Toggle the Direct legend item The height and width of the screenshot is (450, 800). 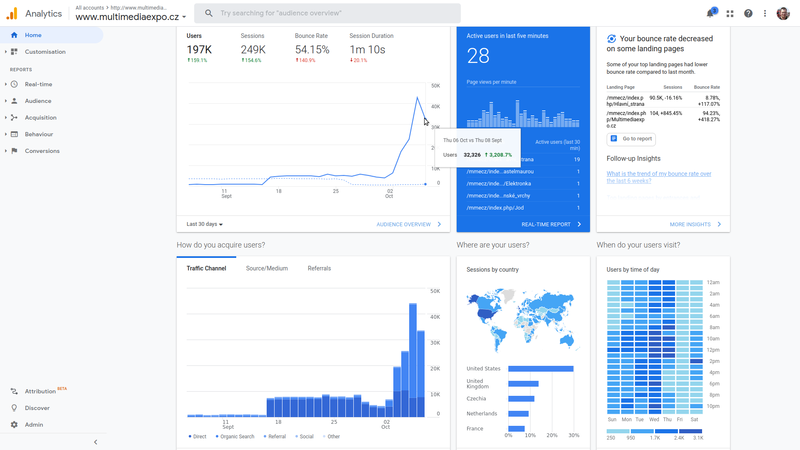pos(197,437)
